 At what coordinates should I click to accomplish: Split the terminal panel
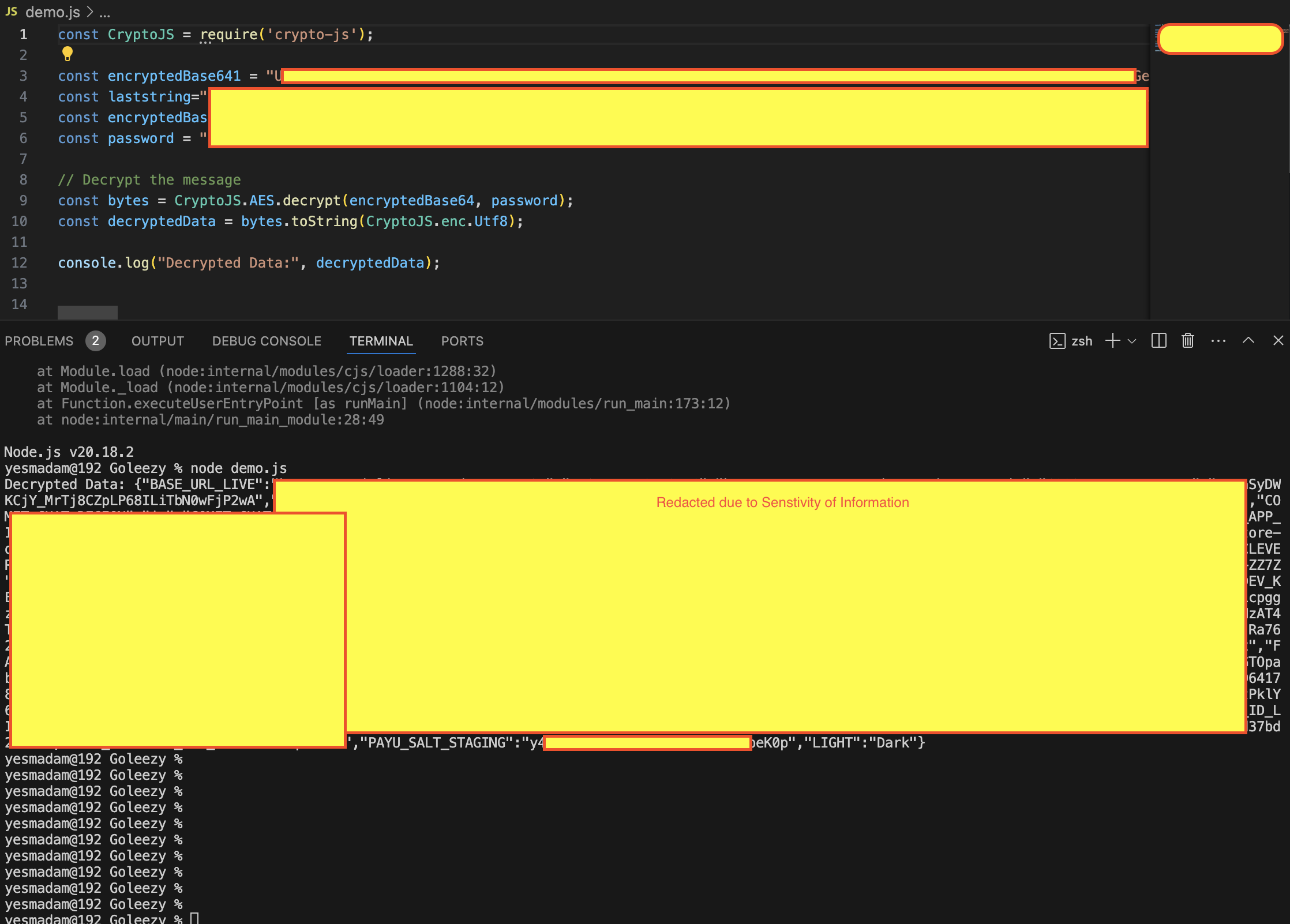tap(1158, 341)
